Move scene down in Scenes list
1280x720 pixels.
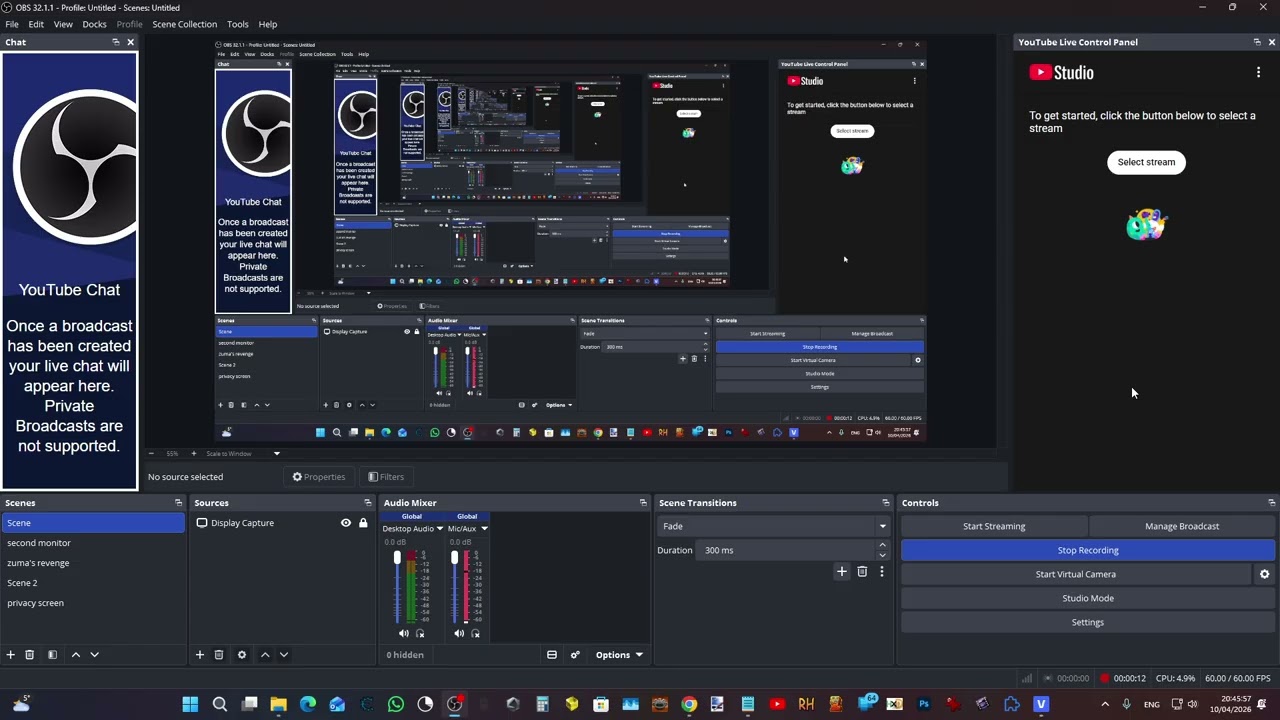(95, 655)
